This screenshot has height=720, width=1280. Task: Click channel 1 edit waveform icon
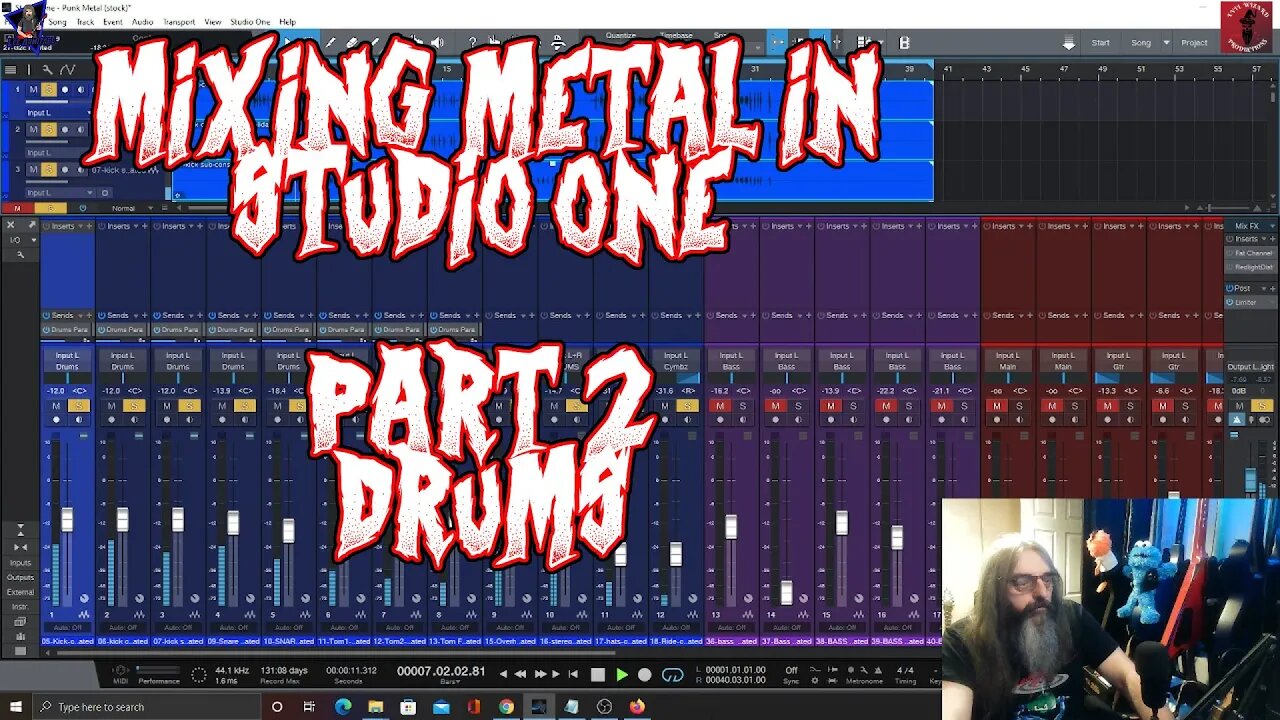click(83, 614)
